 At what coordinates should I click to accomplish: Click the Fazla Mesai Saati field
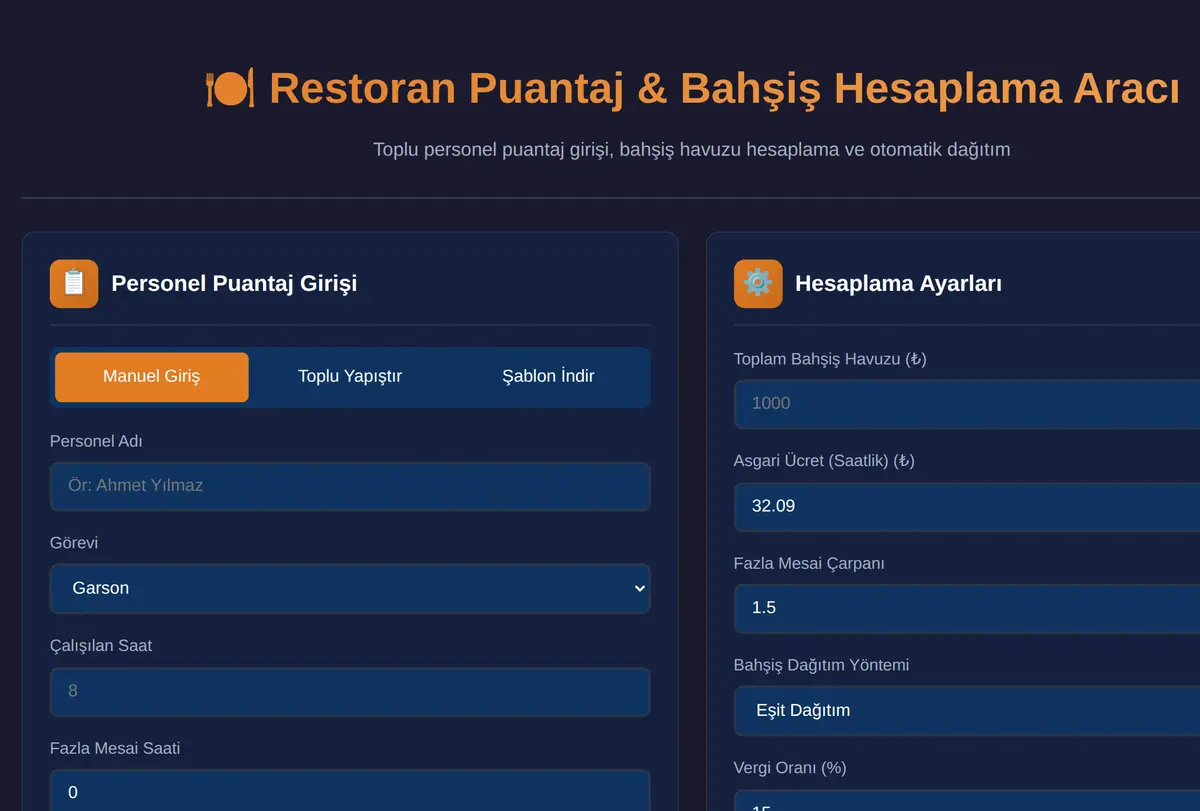[350, 791]
